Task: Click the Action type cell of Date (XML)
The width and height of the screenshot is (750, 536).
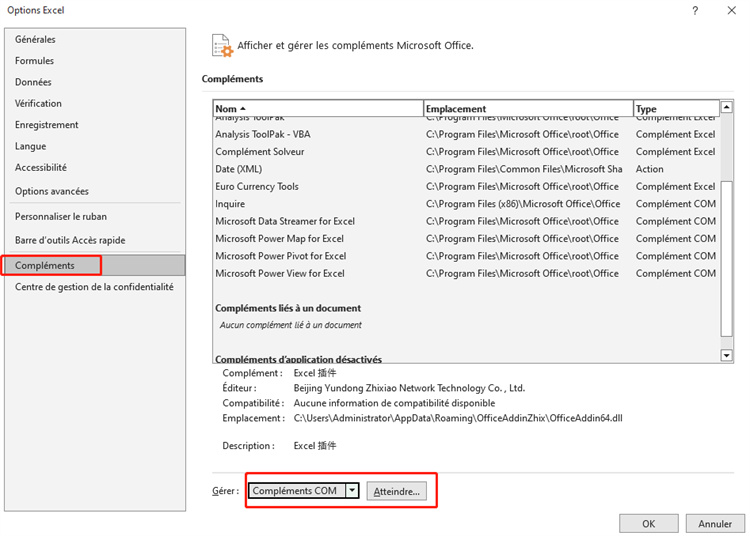Action: 650,169
